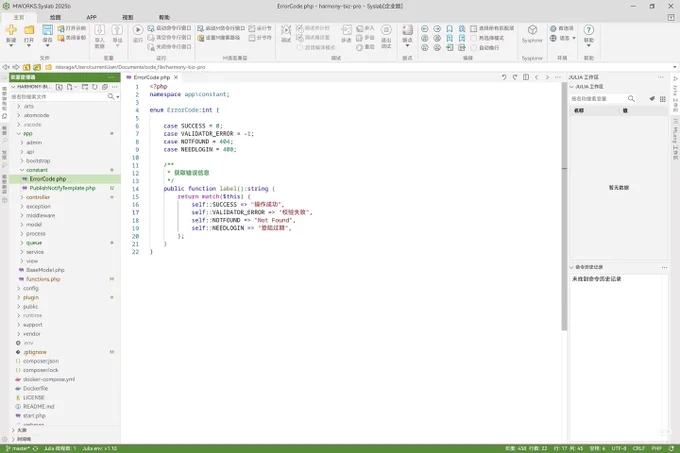Click the Step debugging icon

(x=346, y=30)
